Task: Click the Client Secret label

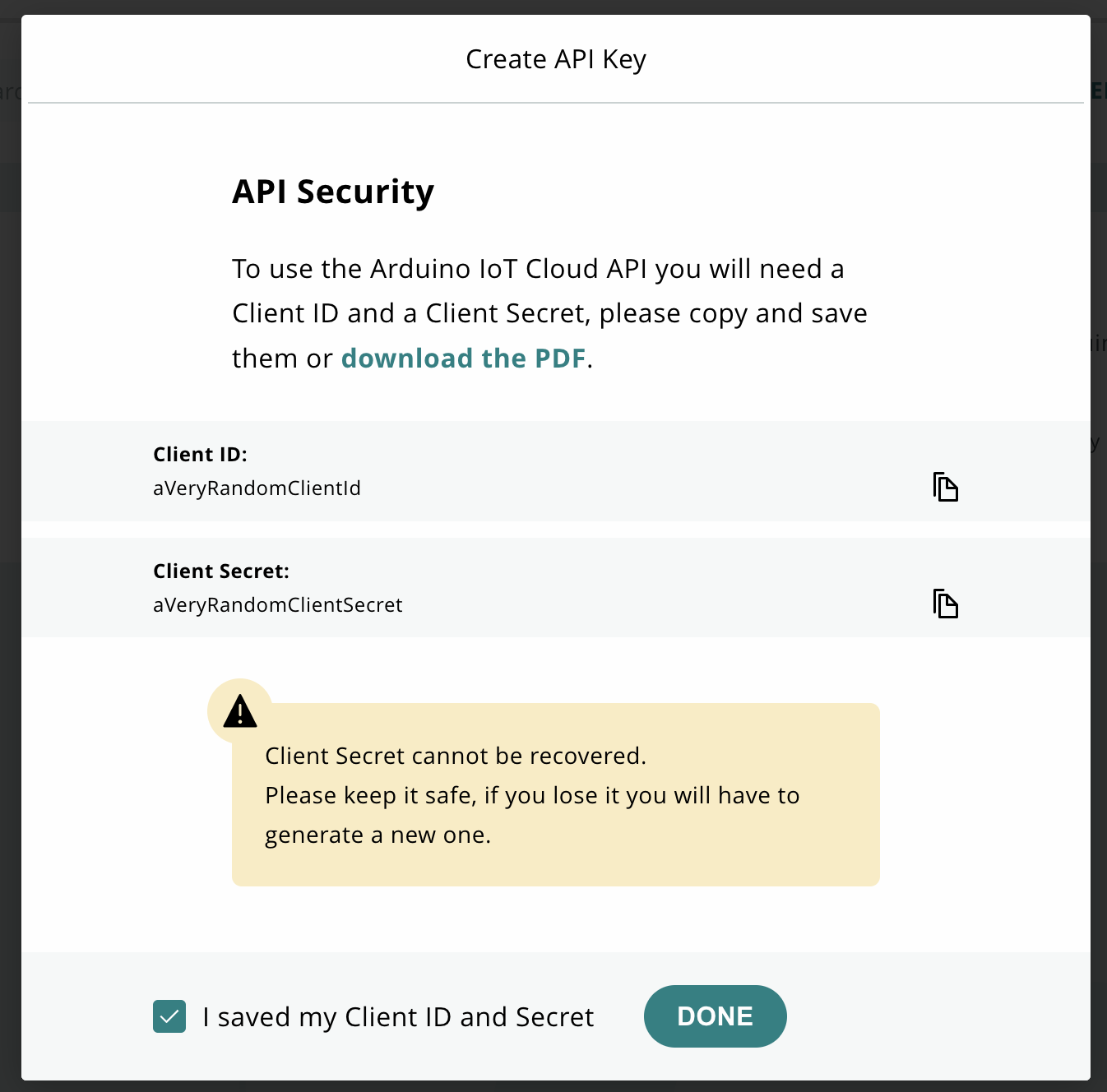Action: coord(221,571)
